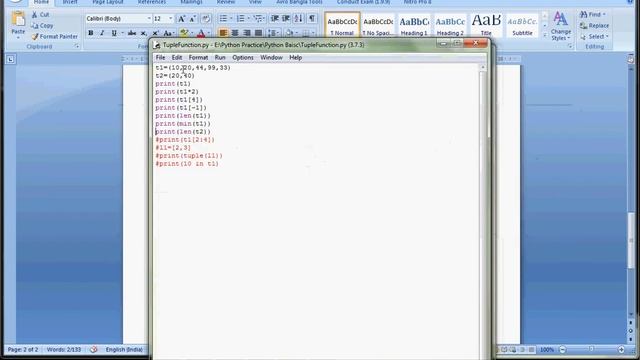640x360 pixels.
Task: Apply the No Spacing style
Action: coord(378,25)
